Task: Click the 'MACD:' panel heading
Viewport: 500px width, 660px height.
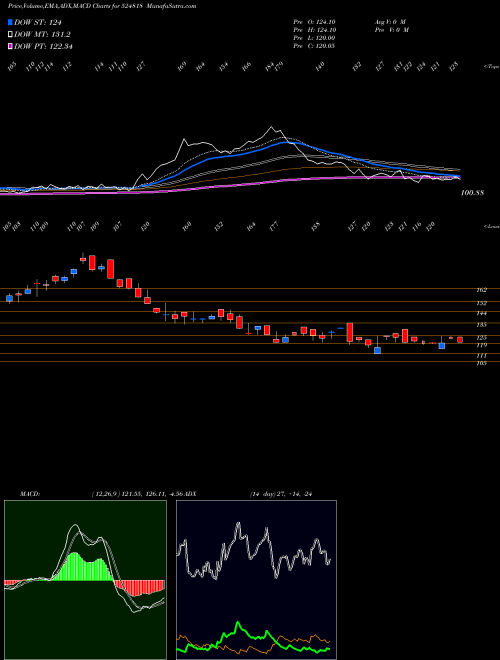Action: pos(30,494)
